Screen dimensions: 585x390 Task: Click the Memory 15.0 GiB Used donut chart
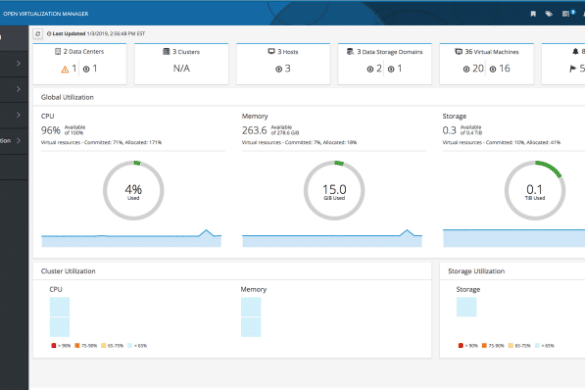coord(334,190)
